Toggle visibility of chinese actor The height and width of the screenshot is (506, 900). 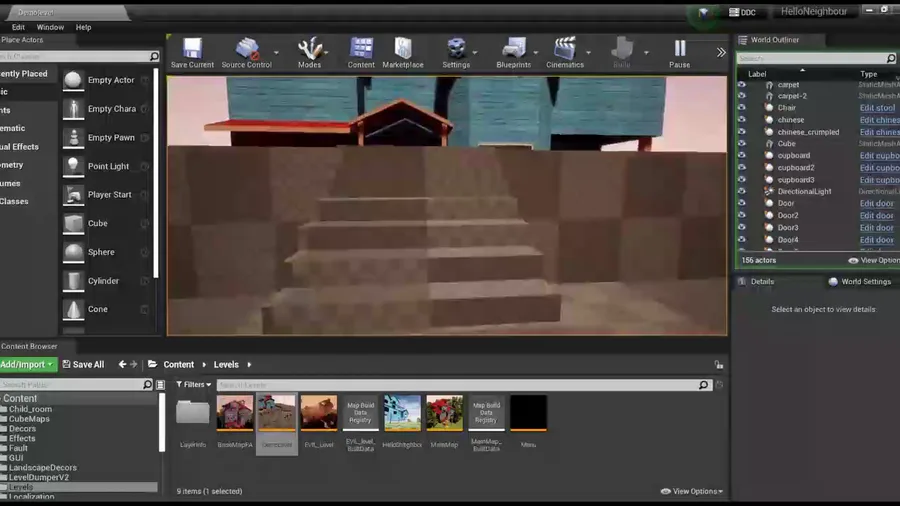(742, 120)
